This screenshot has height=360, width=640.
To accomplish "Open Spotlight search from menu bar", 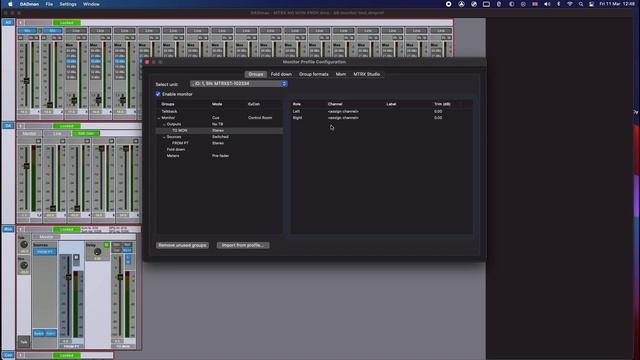I will pos(581,4).
